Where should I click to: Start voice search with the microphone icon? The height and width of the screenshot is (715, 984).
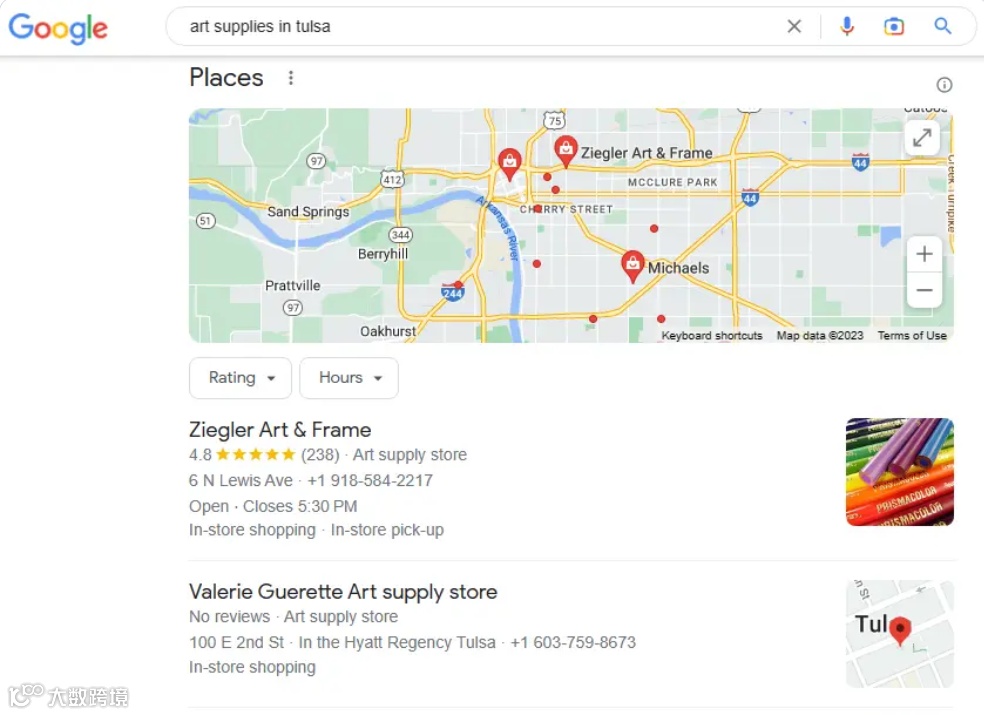pos(847,26)
